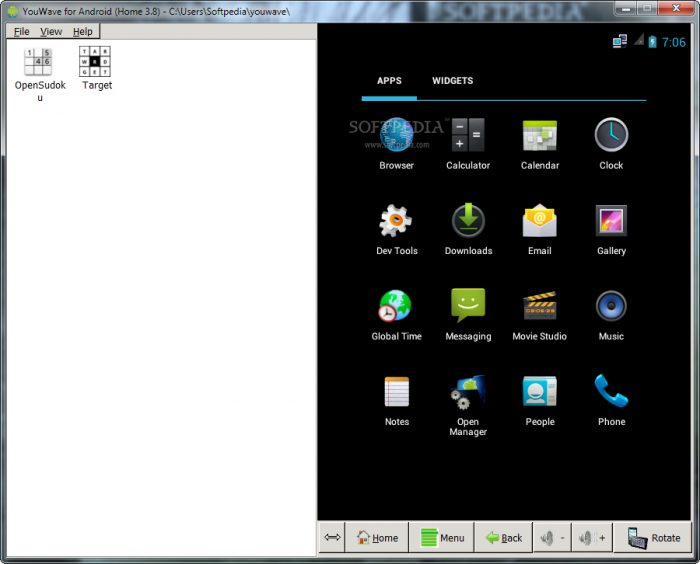Open the File menu

coord(21,32)
